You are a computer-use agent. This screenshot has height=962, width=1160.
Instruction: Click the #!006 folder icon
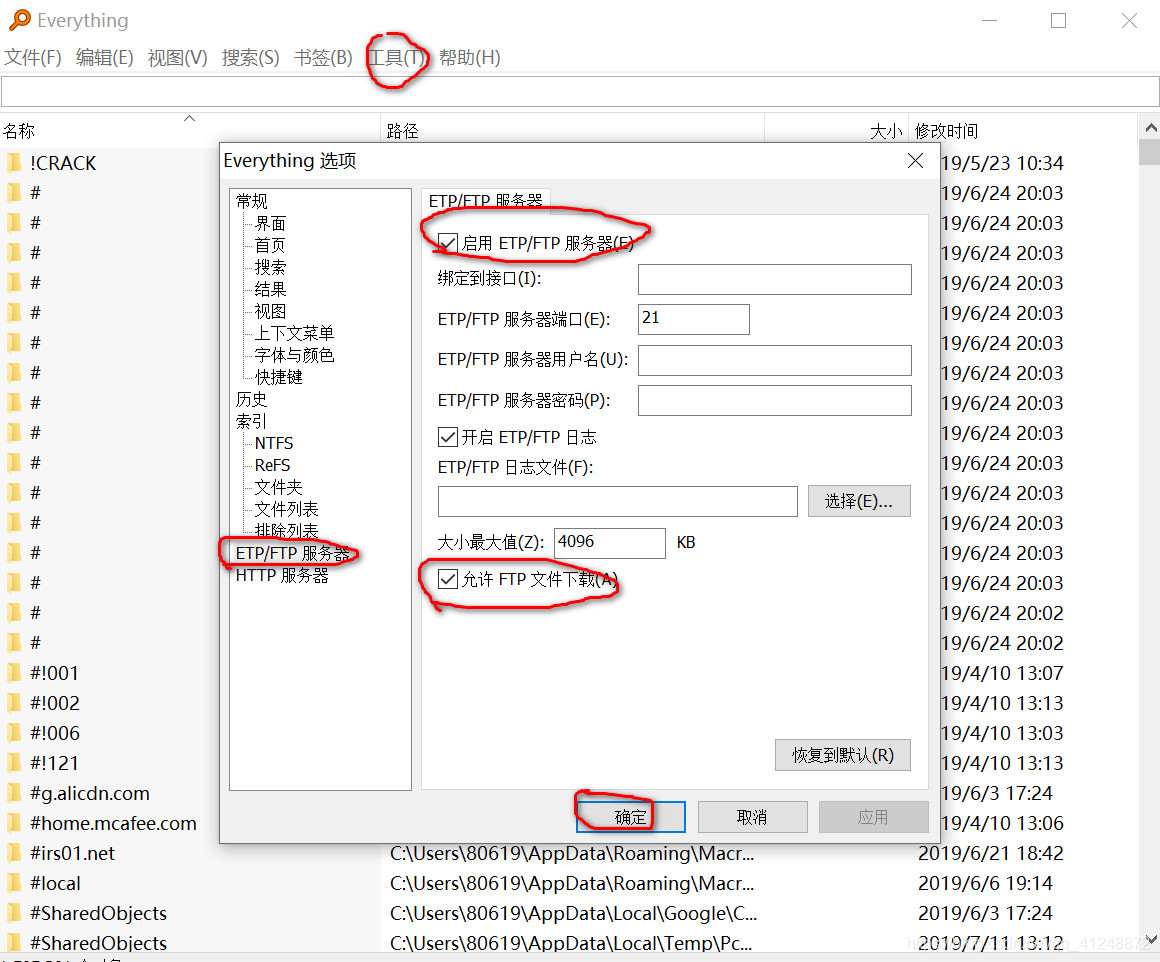pyautogui.click(x=14, y=733)
